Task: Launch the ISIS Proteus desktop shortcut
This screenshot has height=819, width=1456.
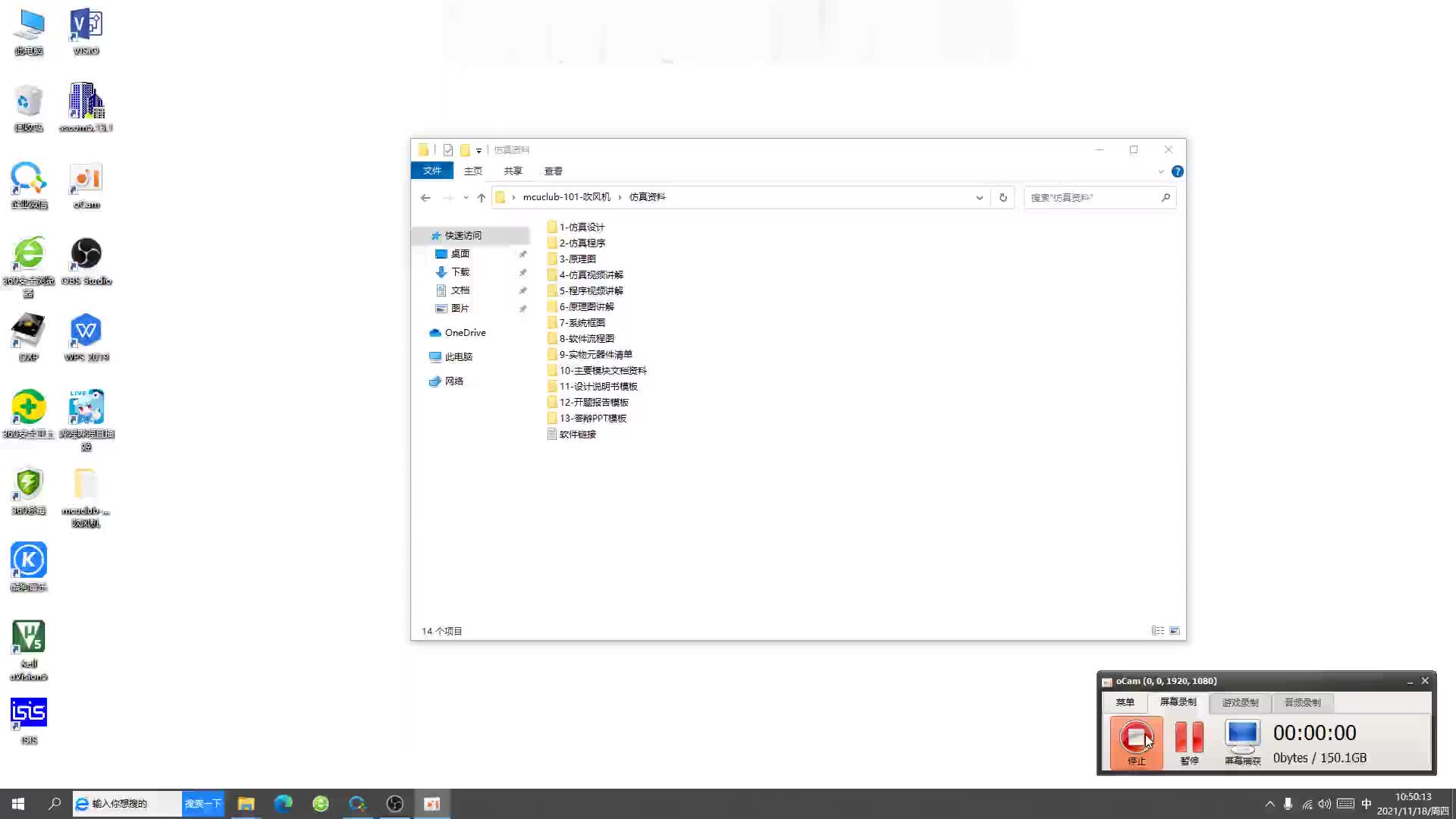Action: pos(29,721)
